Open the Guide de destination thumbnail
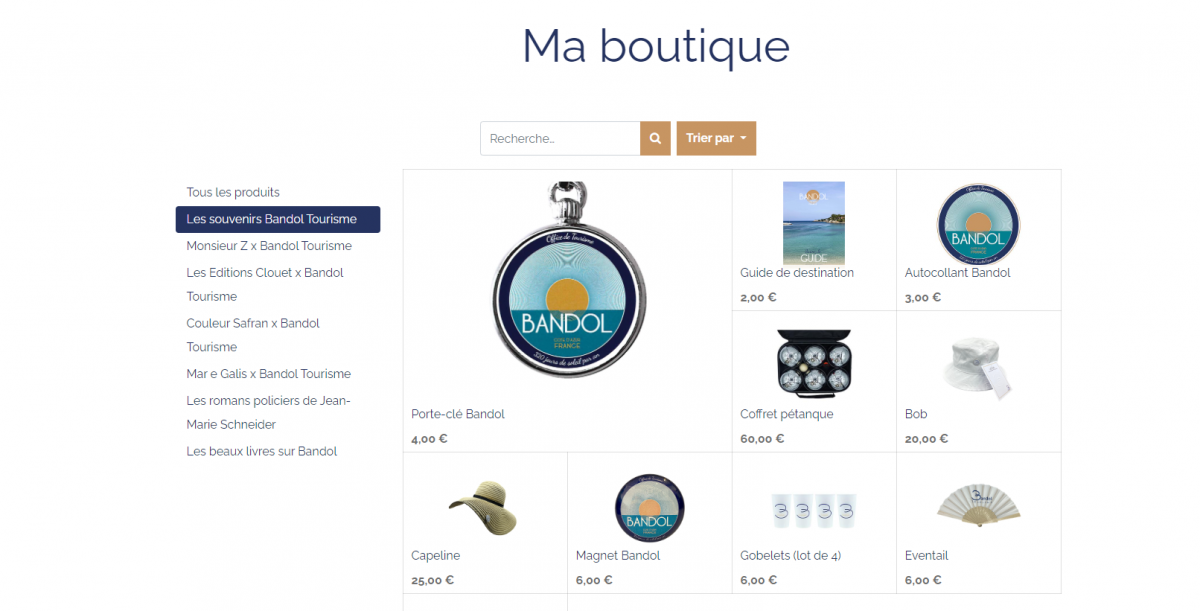 click(x=814, y=222)
